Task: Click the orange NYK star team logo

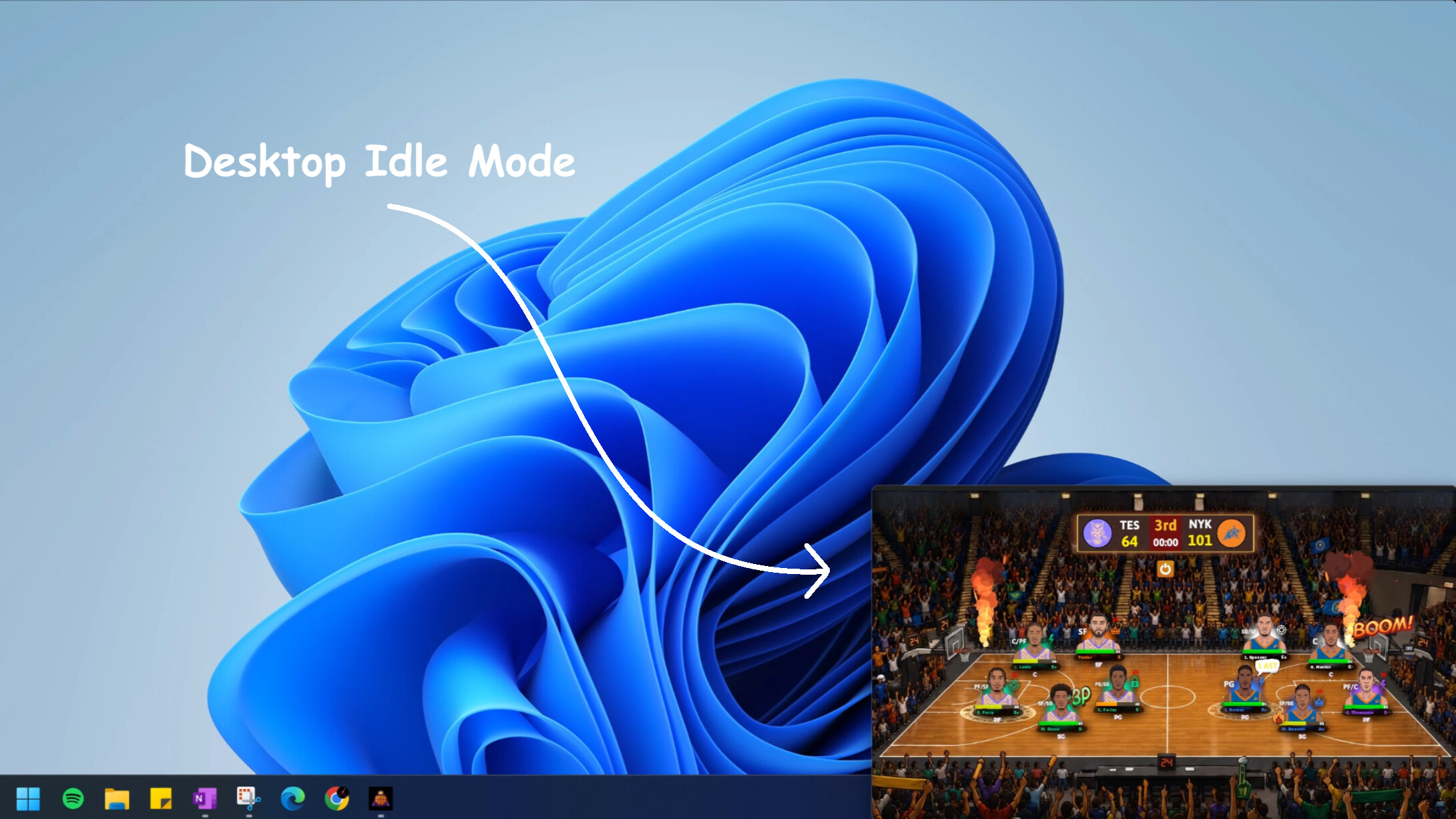Action: 1232,533
